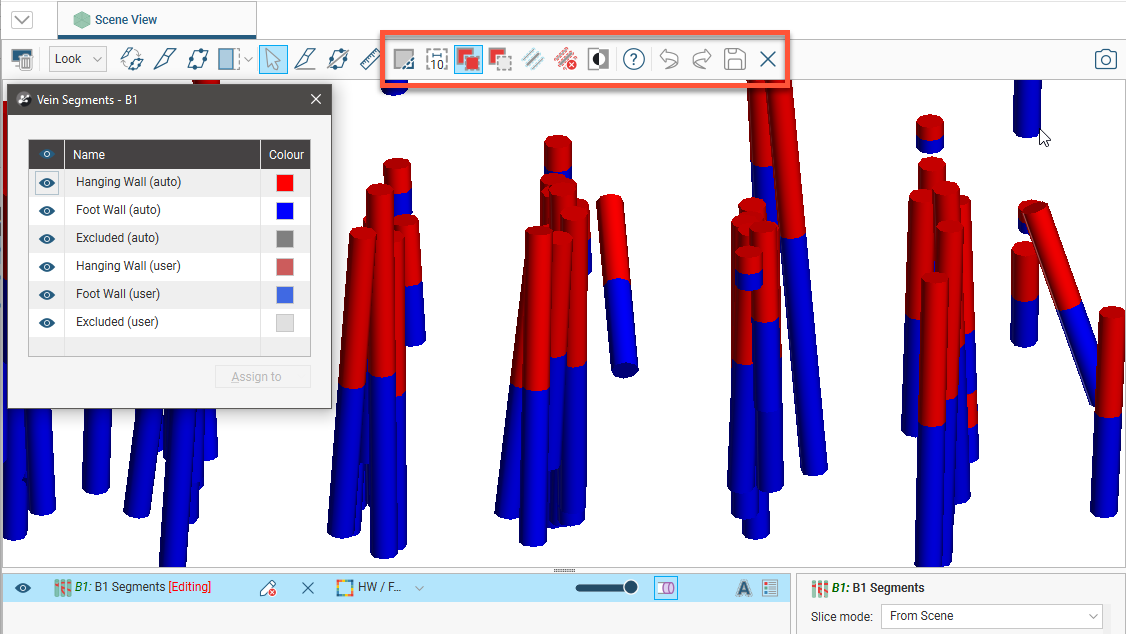Click the invert selection half-circle icon

pyautogui.click(x=598, y=59)
